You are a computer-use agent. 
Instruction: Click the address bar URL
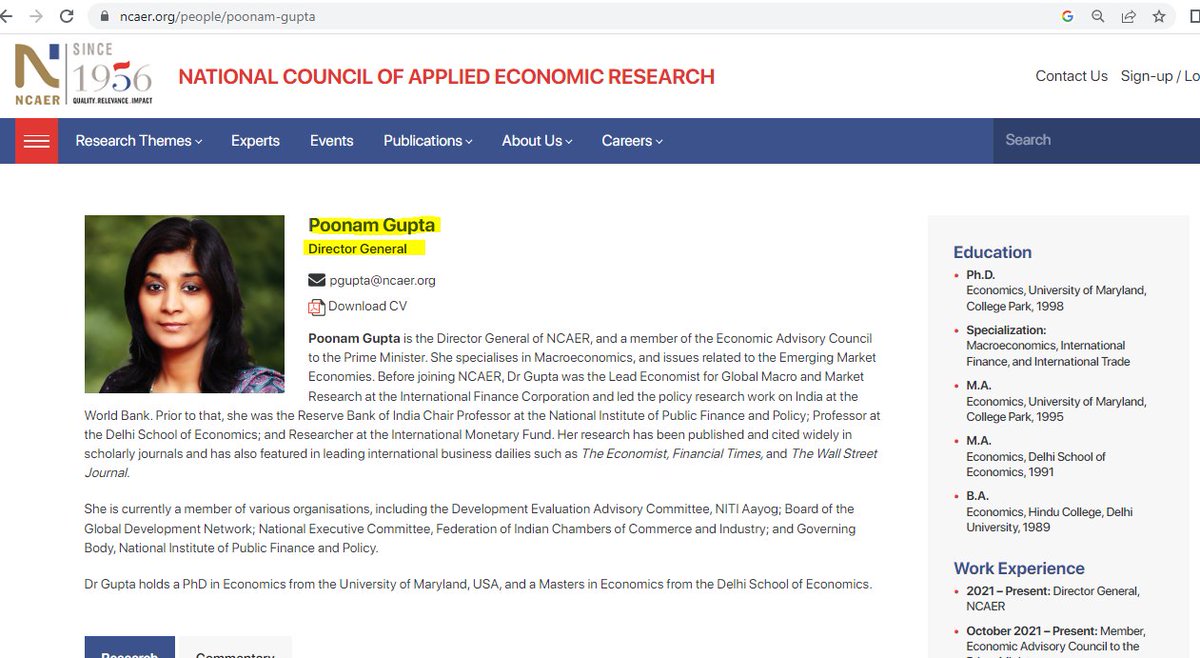coord(218,17)
